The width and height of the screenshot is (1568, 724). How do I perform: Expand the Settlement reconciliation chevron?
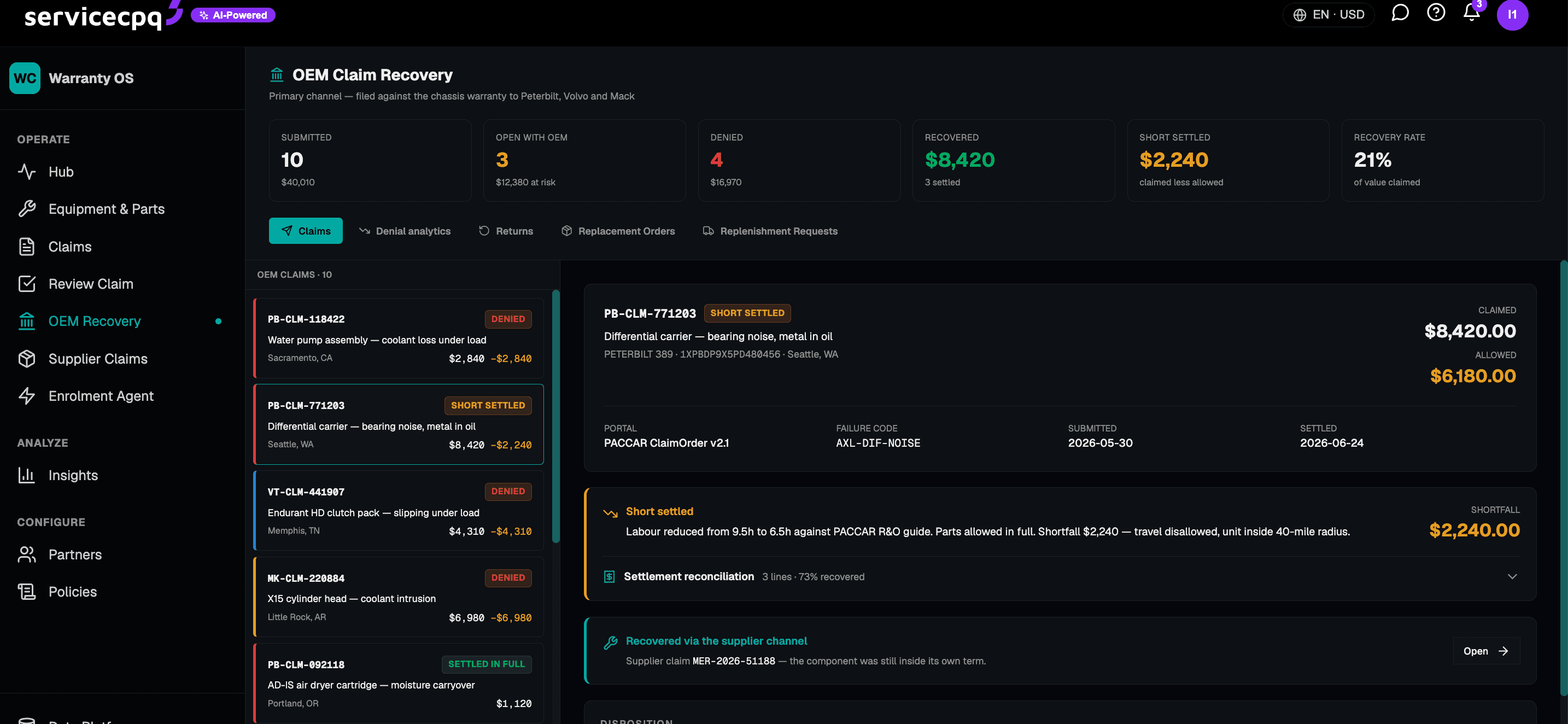(1512, 577)
